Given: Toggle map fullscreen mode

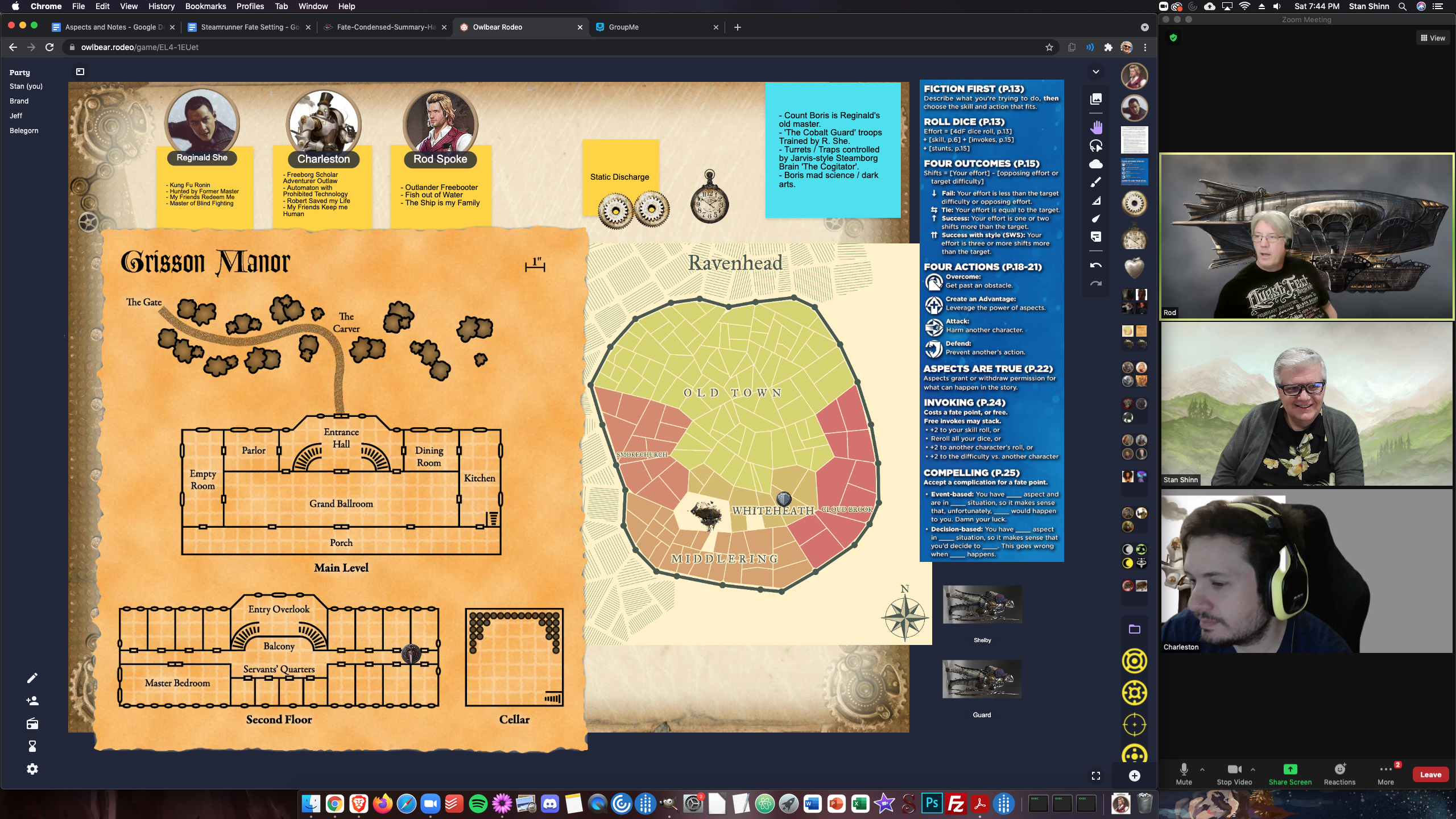Looking at the screenshot, I should coord(1095,776).
